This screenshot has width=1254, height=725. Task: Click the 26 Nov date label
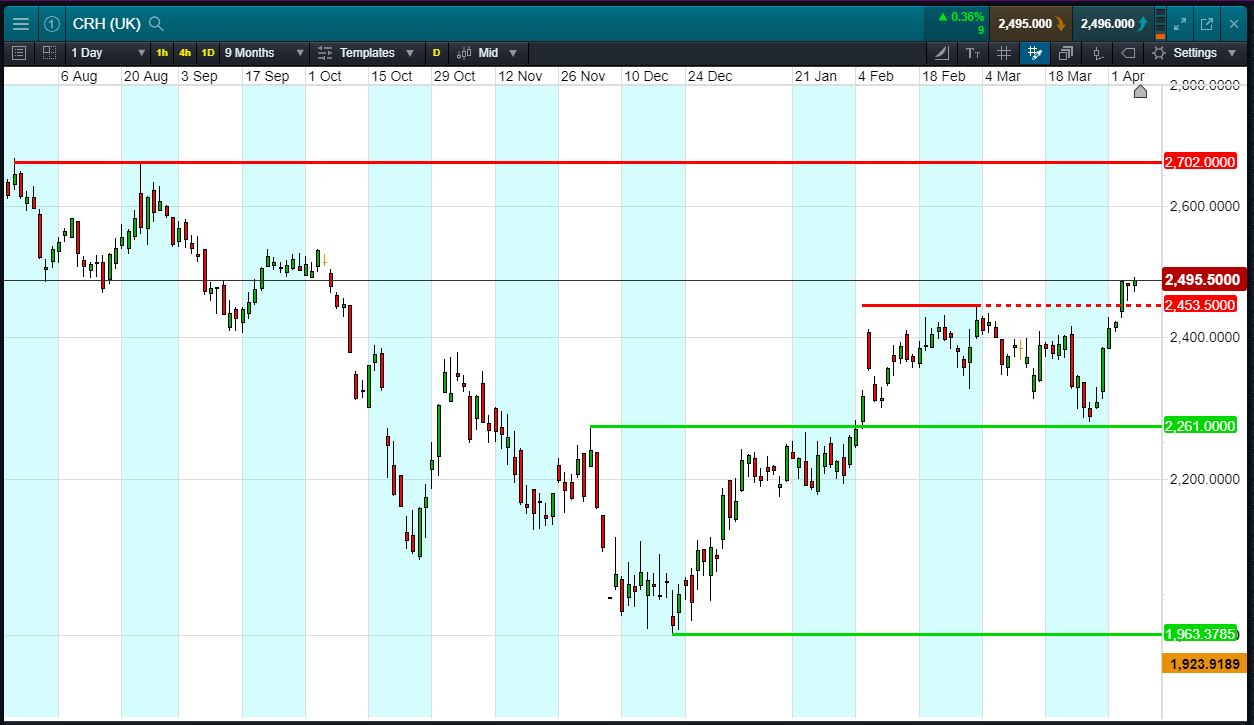pos(582,76)
